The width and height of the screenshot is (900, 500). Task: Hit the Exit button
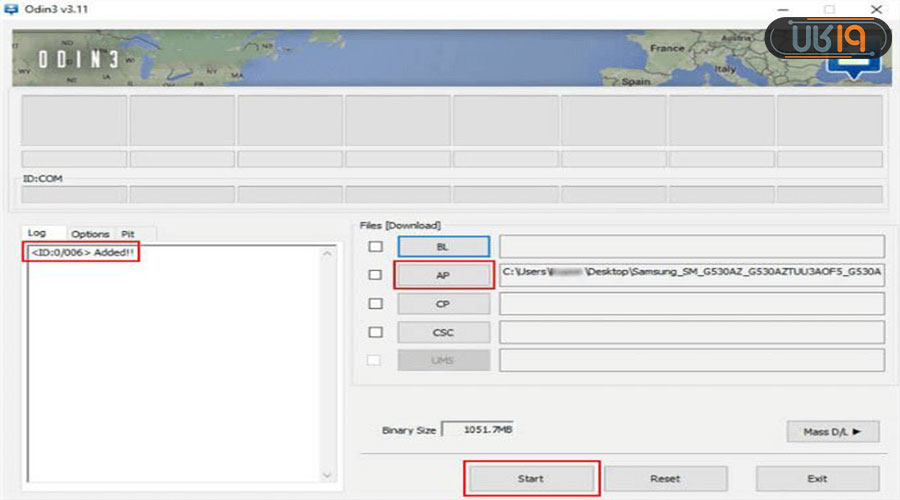[x=816, y=478]
